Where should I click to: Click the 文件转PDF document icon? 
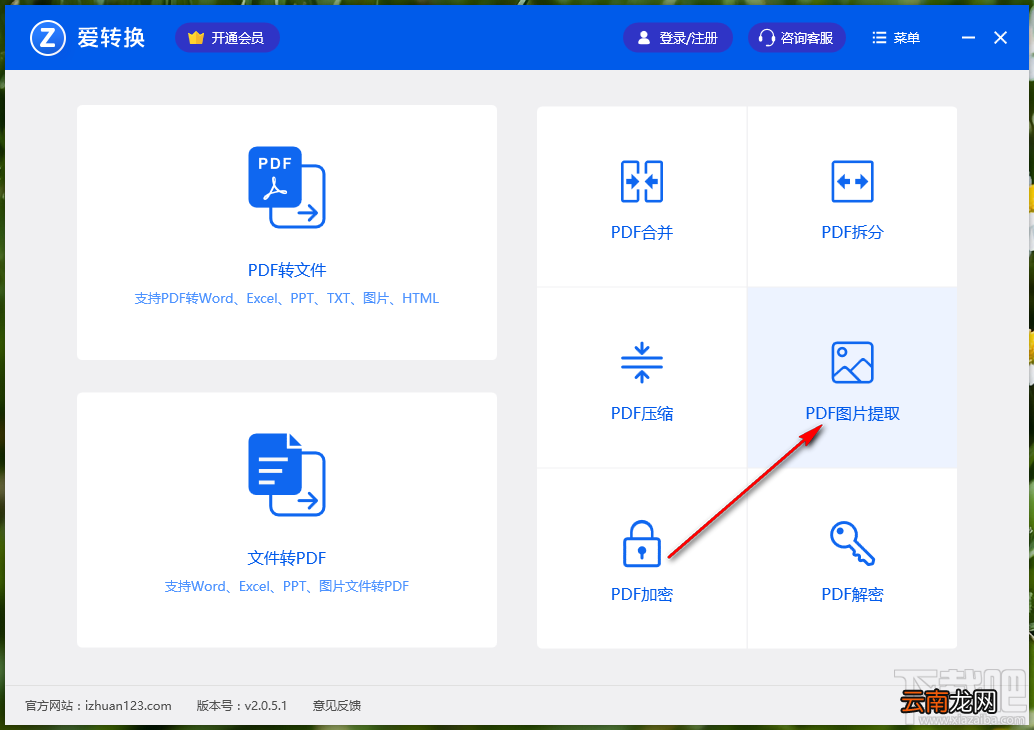point(287,475)
